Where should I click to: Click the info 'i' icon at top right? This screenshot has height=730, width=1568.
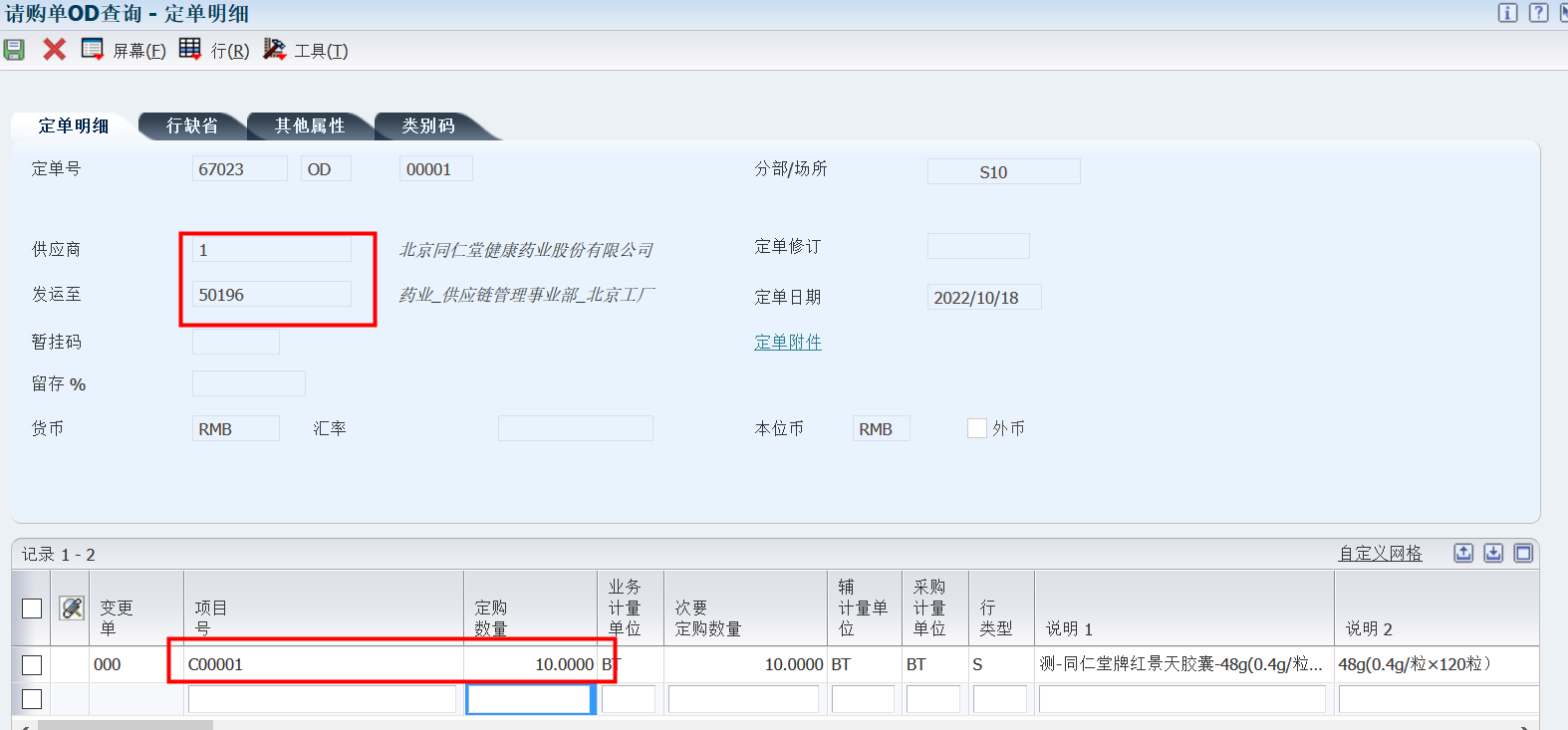coord(1507,13)
